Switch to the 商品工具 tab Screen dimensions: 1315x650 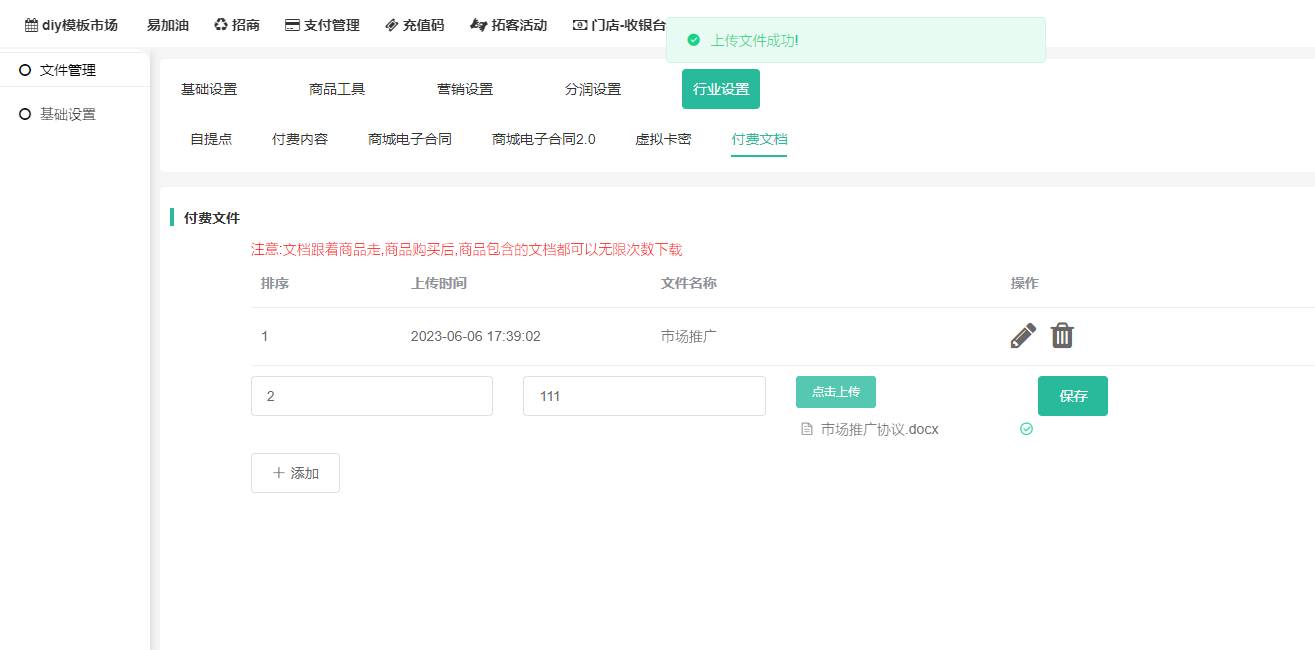click(337, 89)
